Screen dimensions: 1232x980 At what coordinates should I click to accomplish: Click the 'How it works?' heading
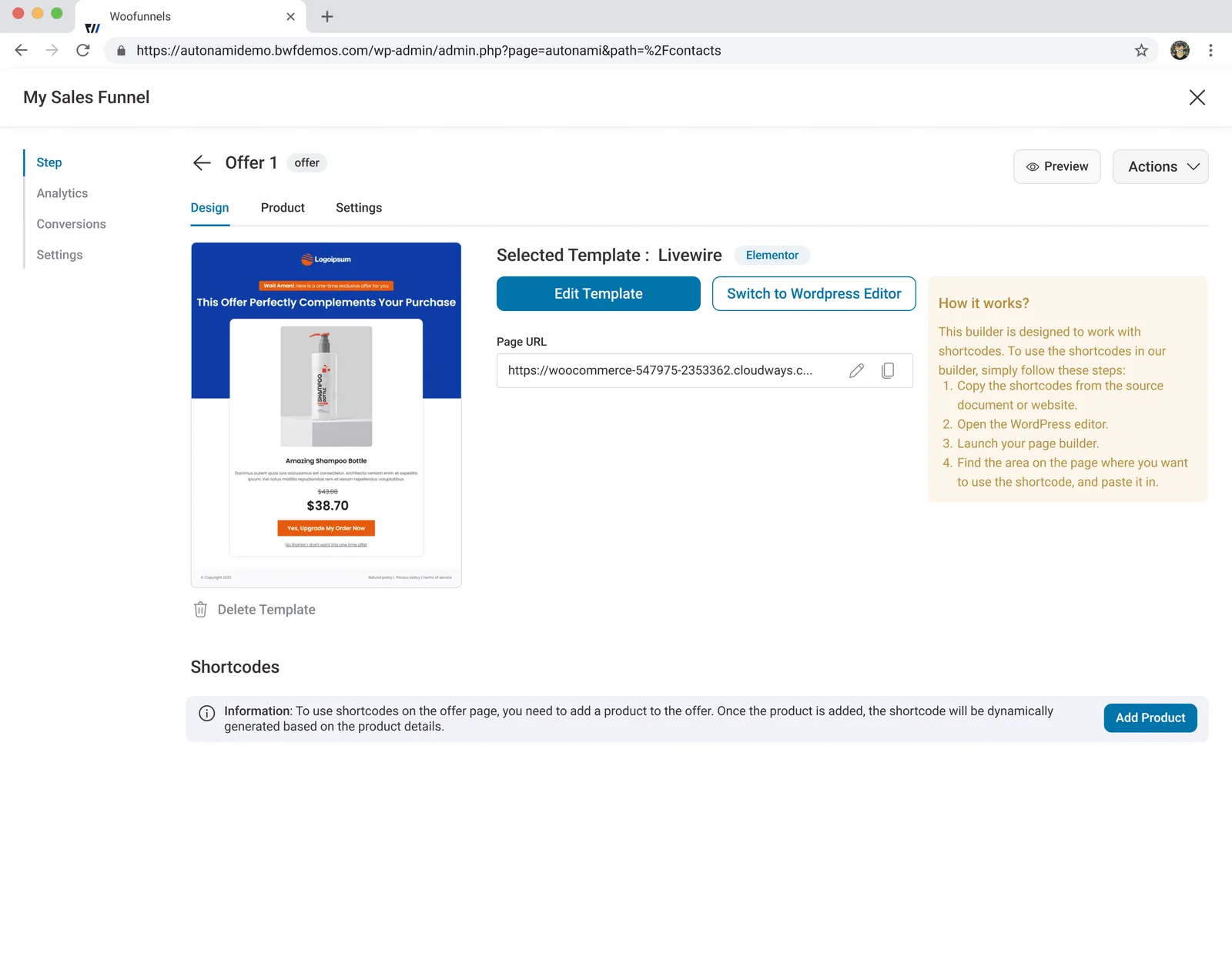coord(983,303)
